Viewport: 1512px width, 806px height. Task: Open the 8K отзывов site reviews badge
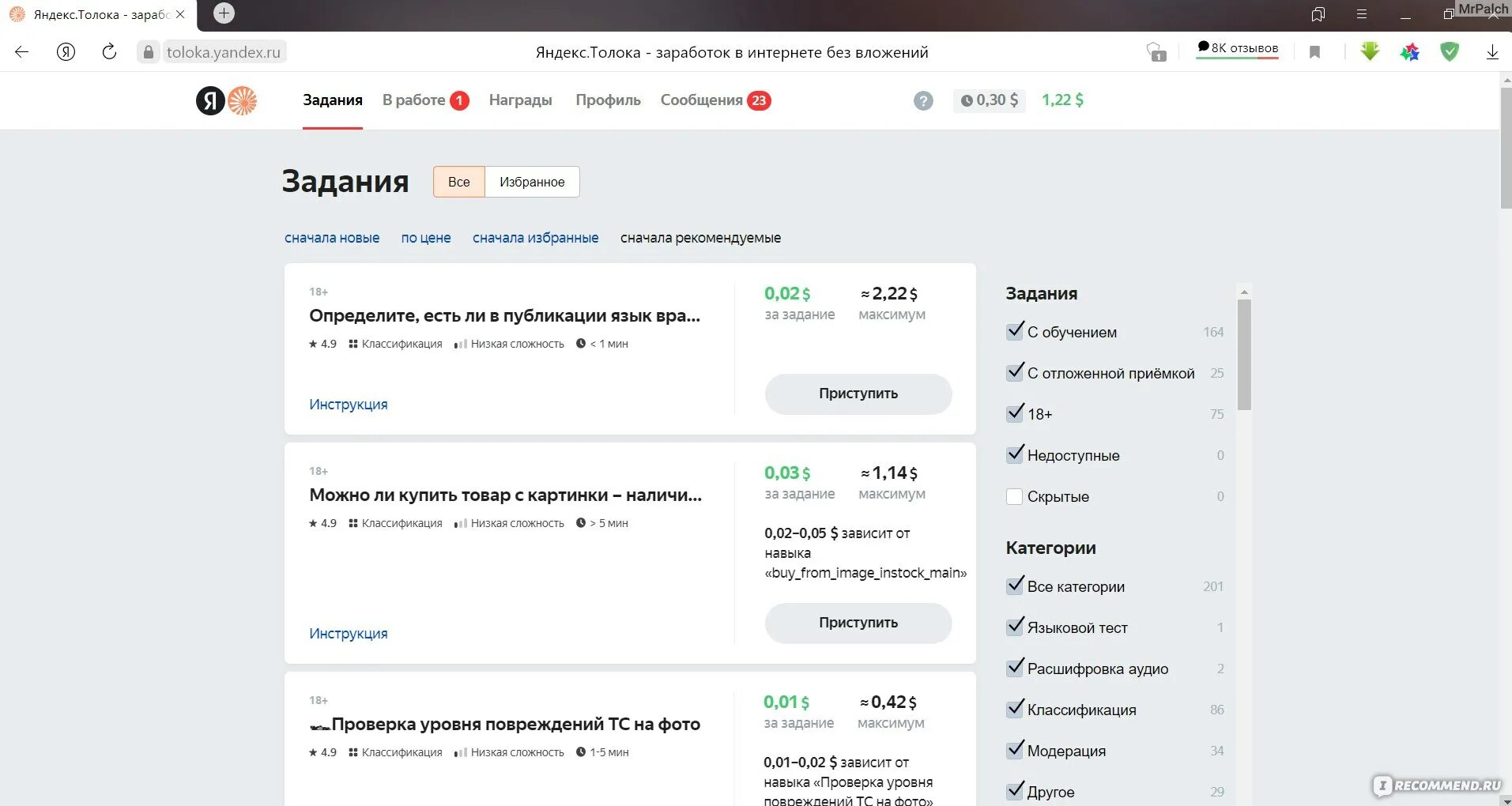tap(1238, 48)
